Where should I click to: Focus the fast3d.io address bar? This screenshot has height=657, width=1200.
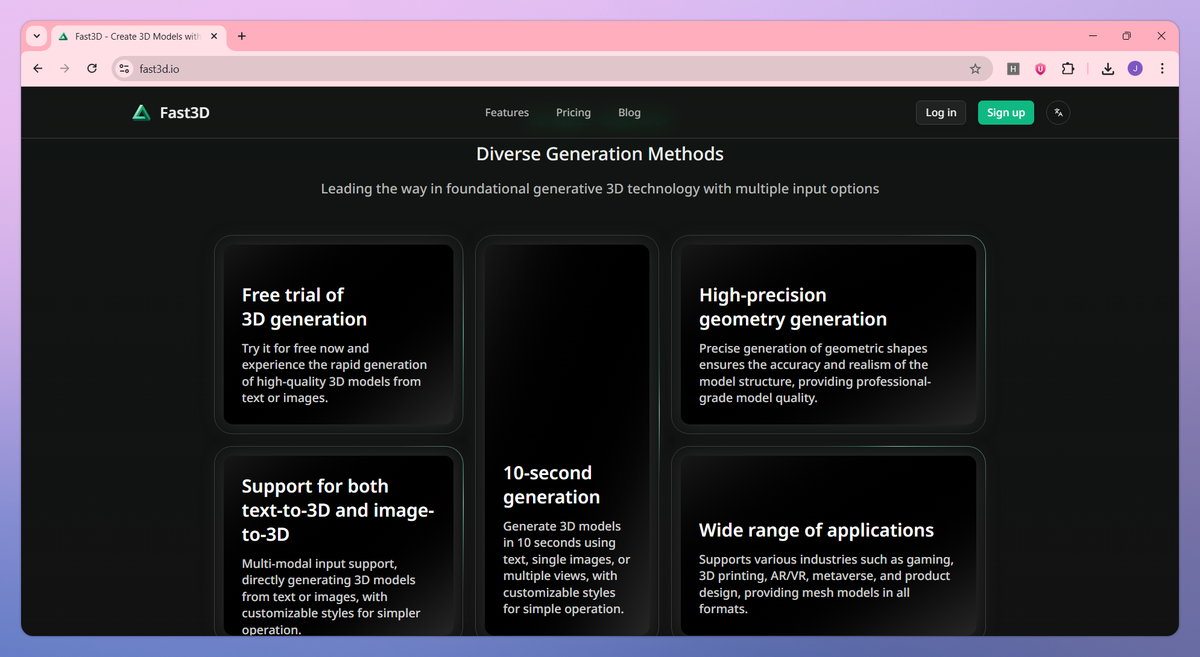[550, 69]
